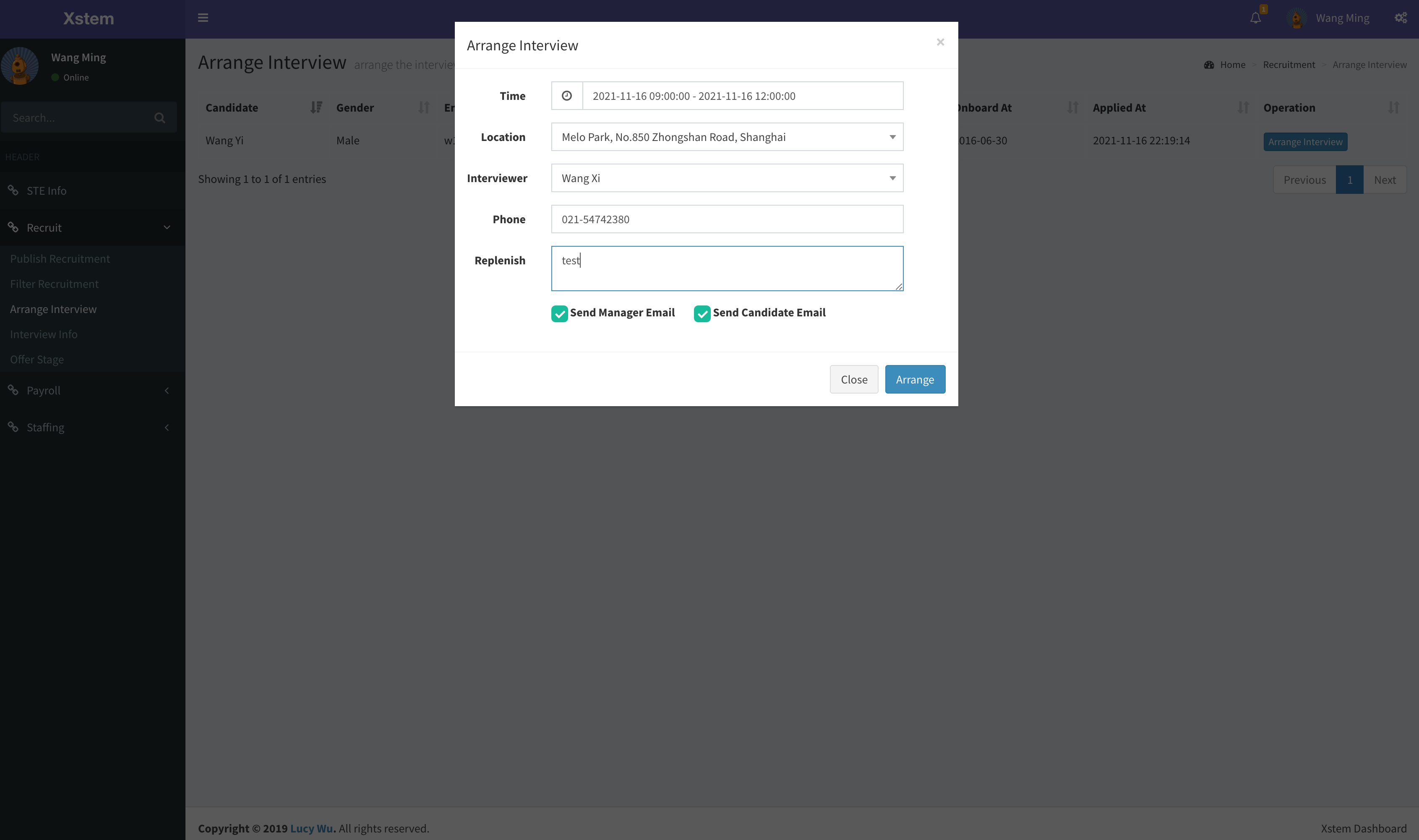Click the Phone input field

[x=727, y=219]
